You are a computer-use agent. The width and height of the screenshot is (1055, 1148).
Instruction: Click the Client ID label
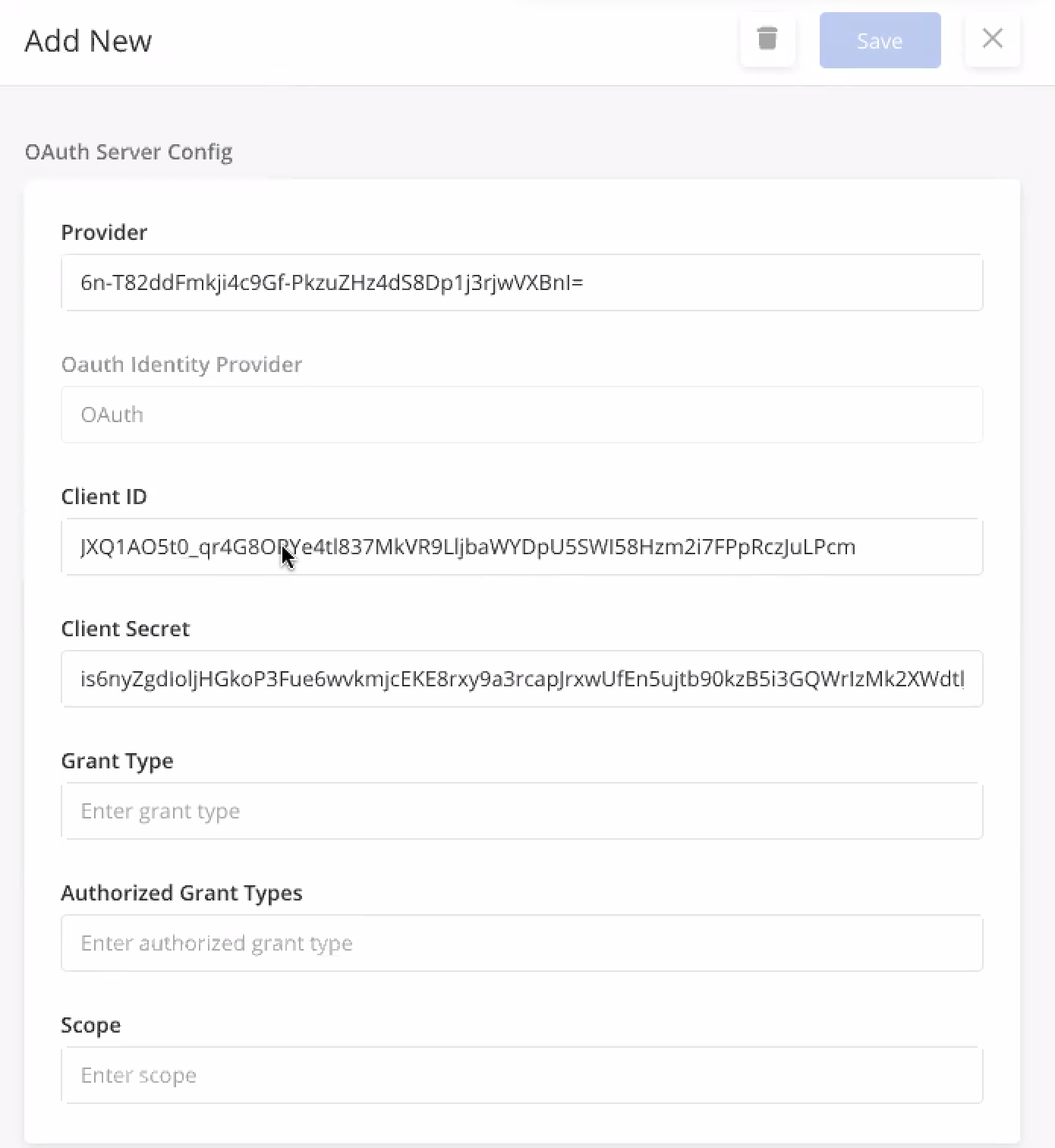104,497
